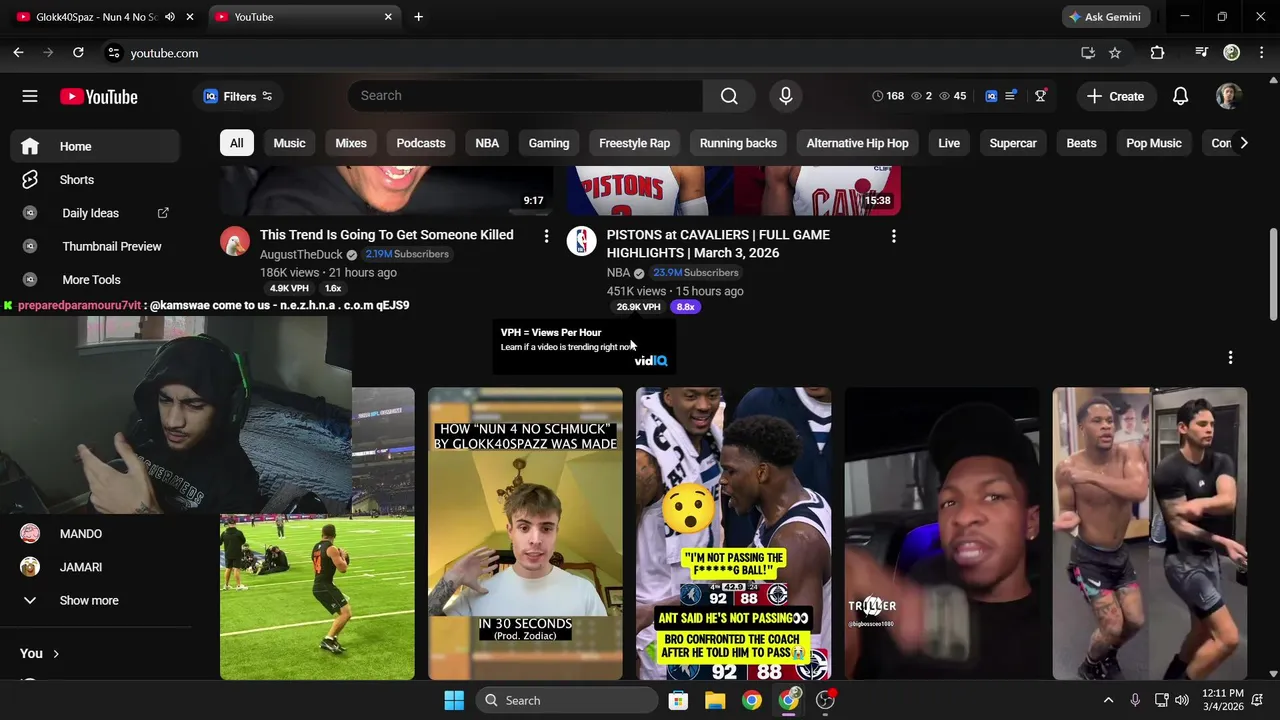This screenshot has height=720, width=1280.
Task: Bookmark this page with star icon
Action: pos(1115,53)
